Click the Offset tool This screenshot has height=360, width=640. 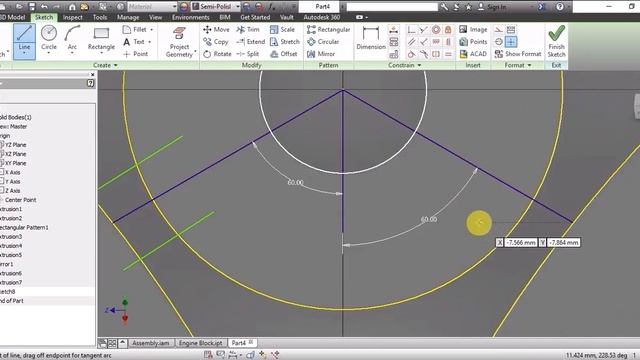[x=284, y=54]
